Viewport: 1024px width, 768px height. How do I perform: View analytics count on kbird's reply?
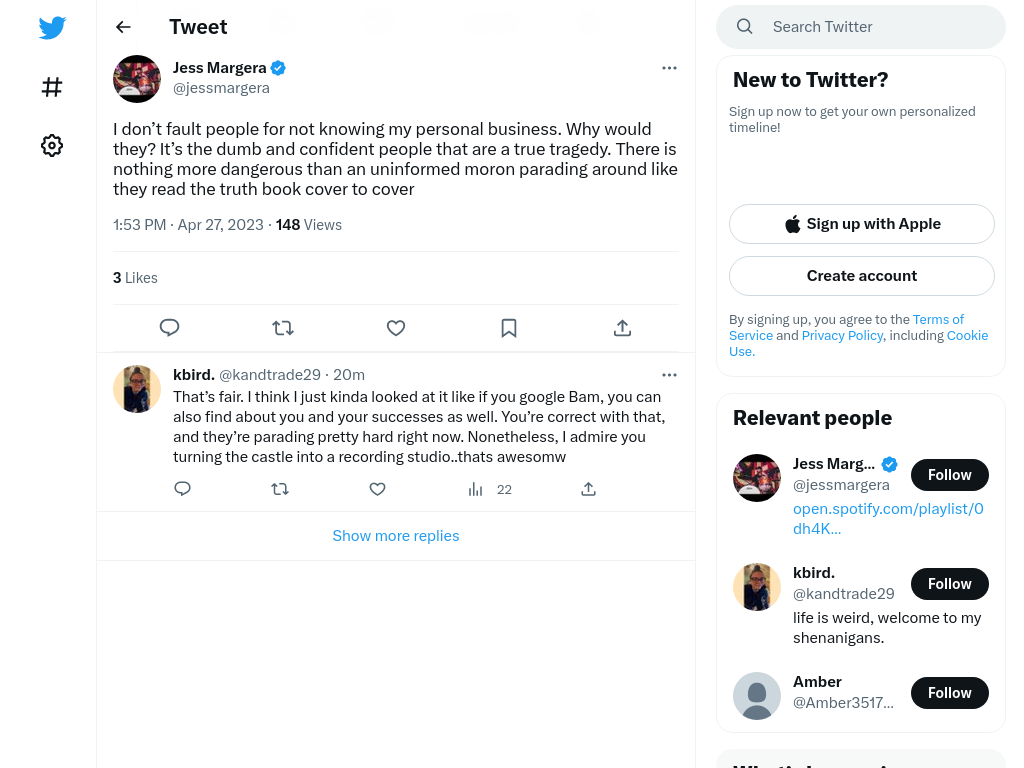click(490, 489)
